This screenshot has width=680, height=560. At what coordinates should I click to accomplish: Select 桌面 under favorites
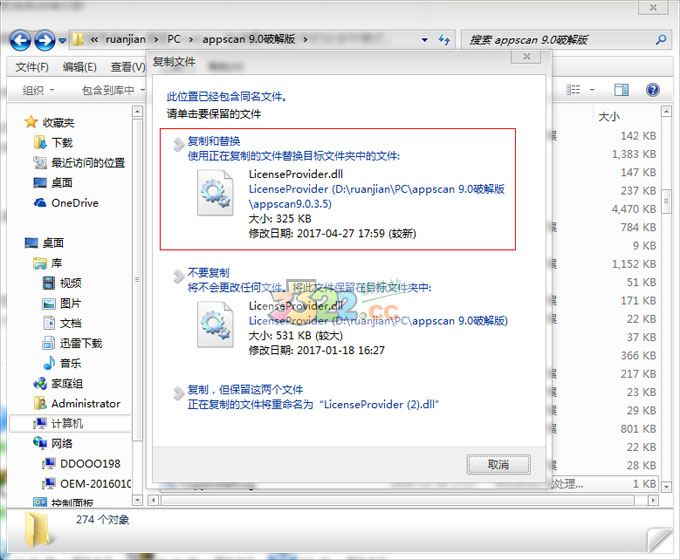[62, 183]
